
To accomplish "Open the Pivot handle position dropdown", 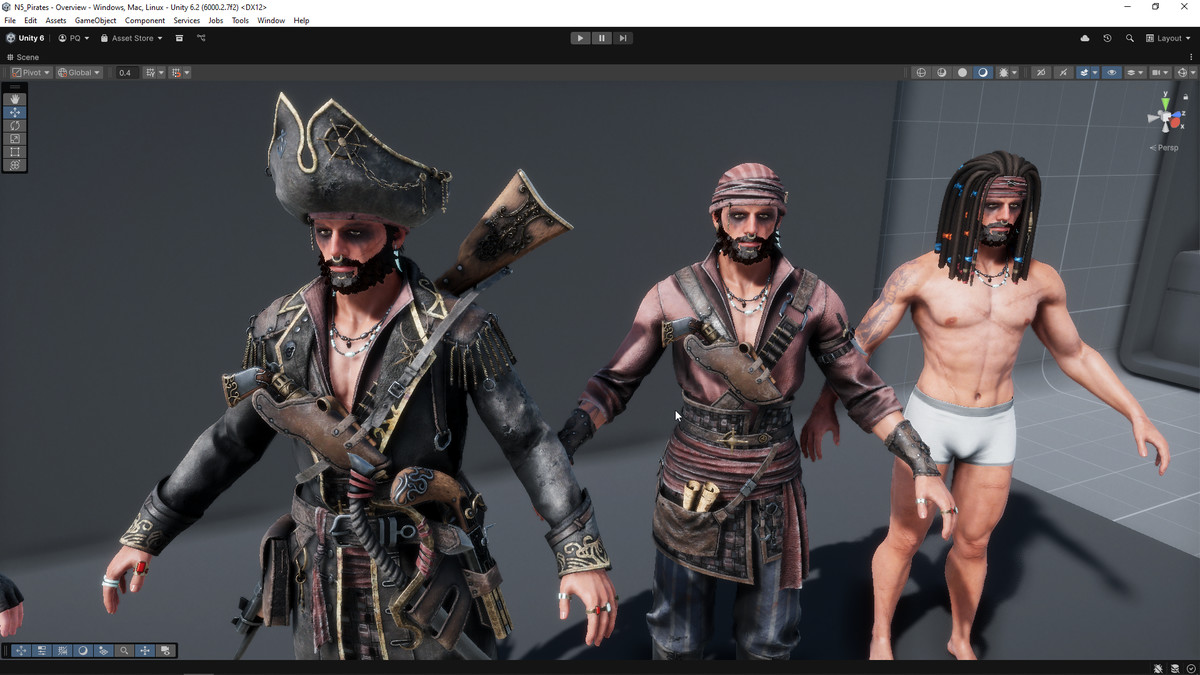I will click(31, 73).
